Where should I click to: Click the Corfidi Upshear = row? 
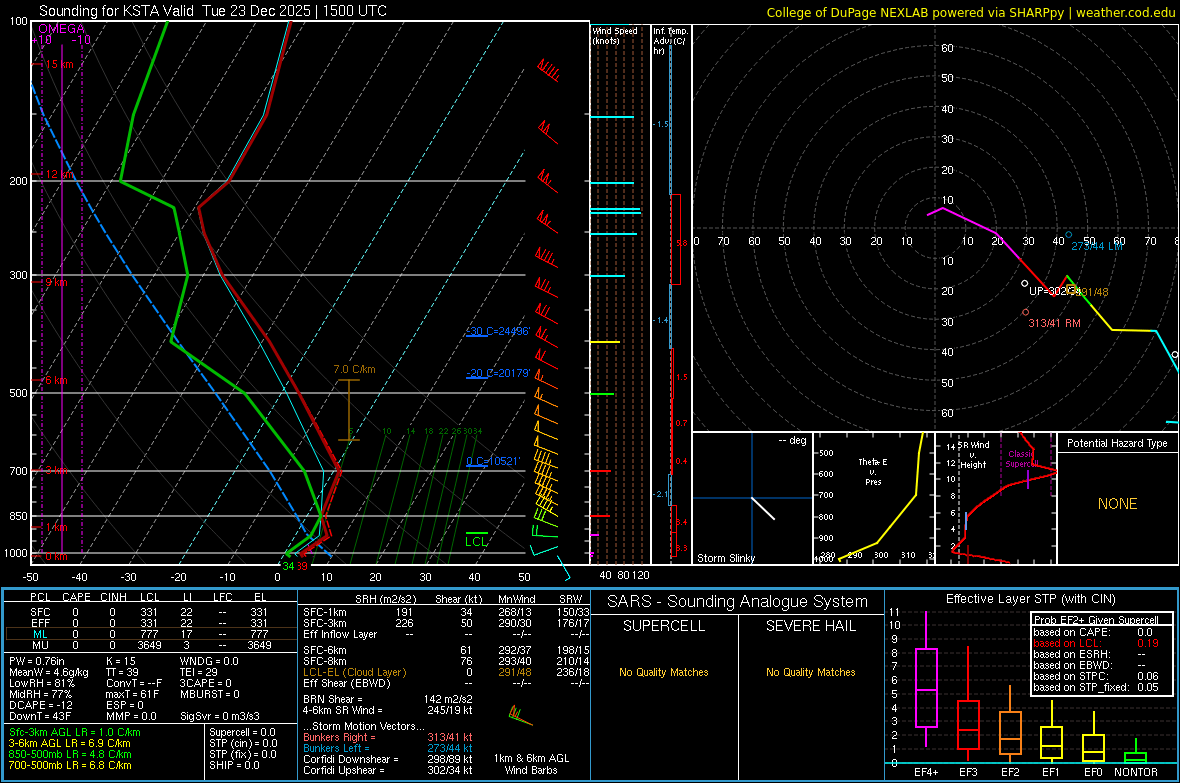[x=388, y=770]
